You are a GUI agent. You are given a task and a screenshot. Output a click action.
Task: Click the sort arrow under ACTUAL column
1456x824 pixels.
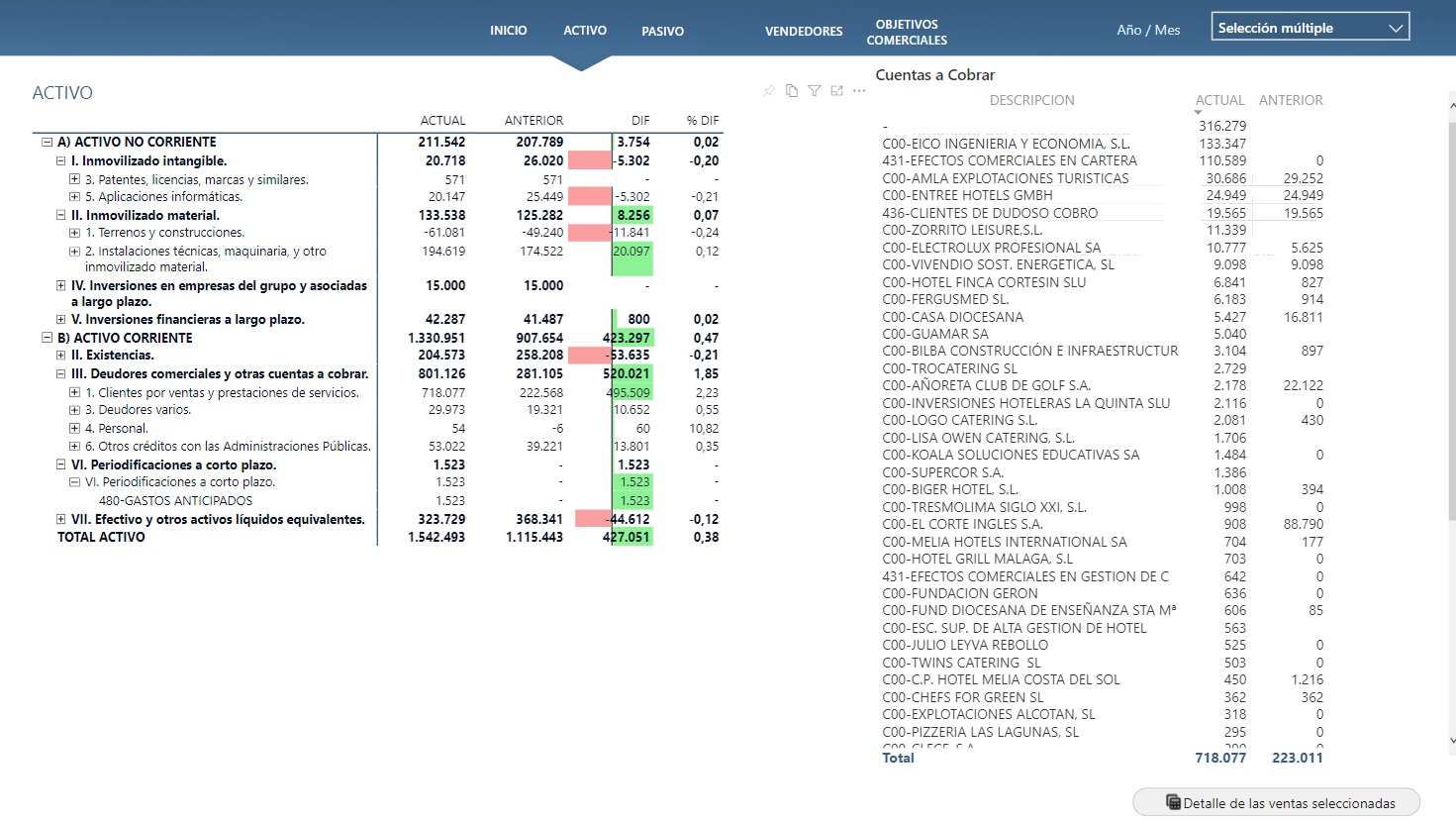(1198, 113)
